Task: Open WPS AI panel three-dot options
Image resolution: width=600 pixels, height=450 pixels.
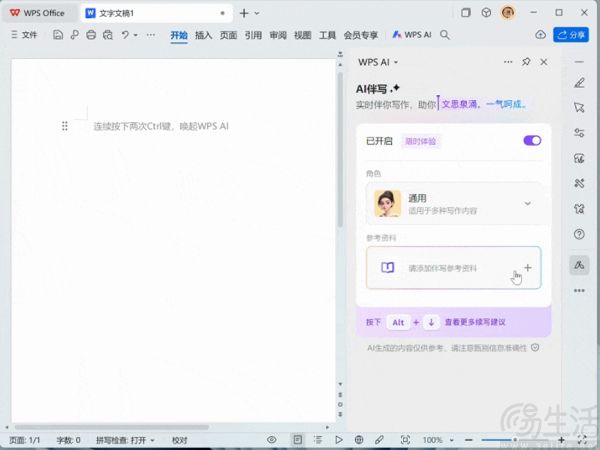Action: pos(508,62)
